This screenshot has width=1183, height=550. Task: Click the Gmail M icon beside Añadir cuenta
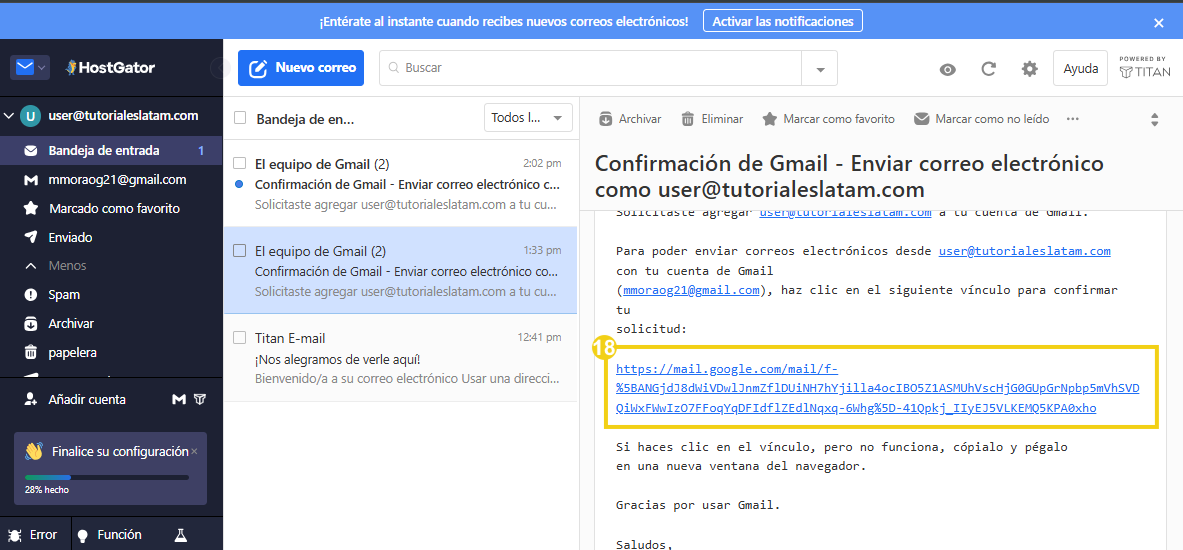pos(179,399)
